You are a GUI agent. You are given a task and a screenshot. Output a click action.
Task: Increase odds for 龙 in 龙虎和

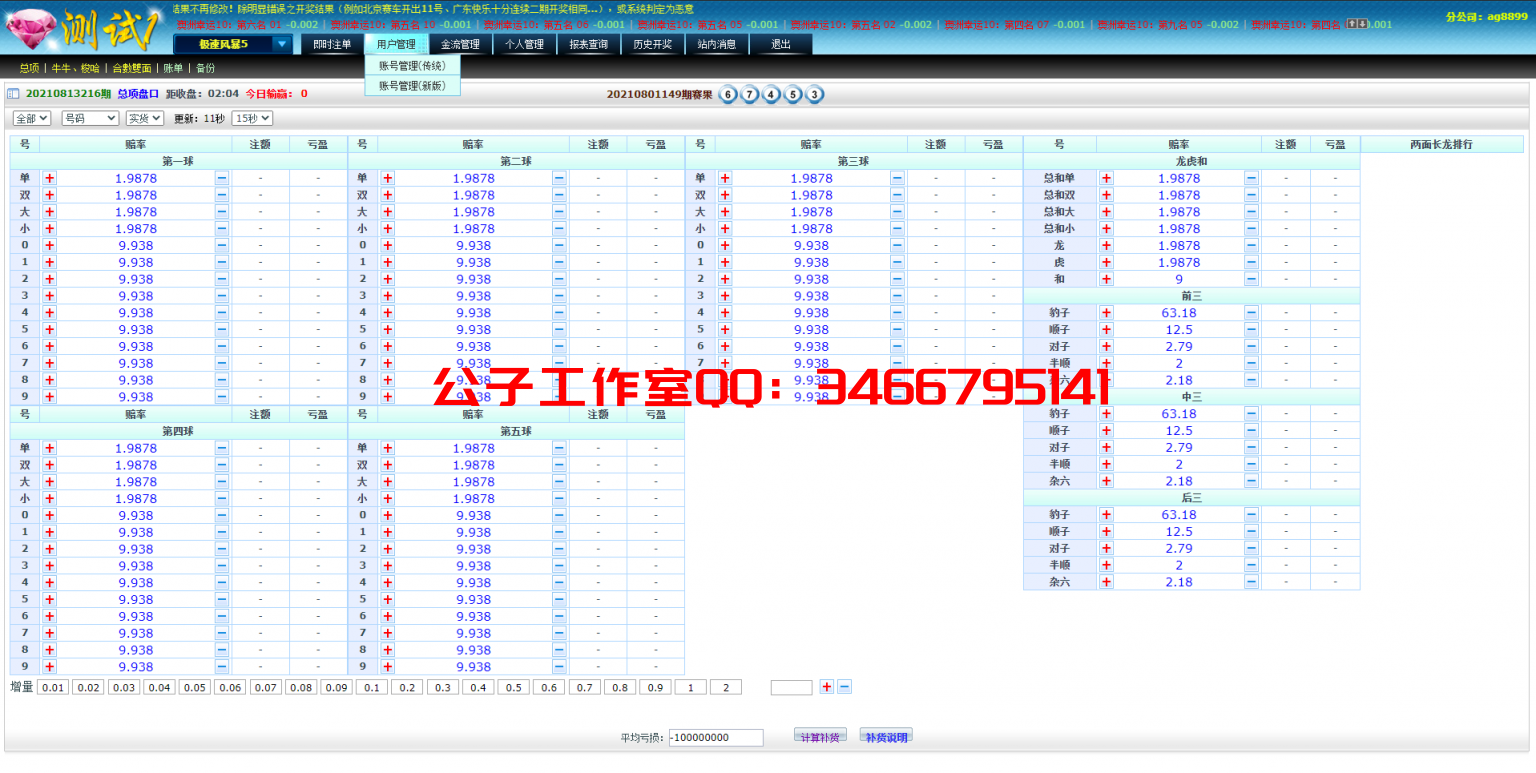coord(1106,246)
